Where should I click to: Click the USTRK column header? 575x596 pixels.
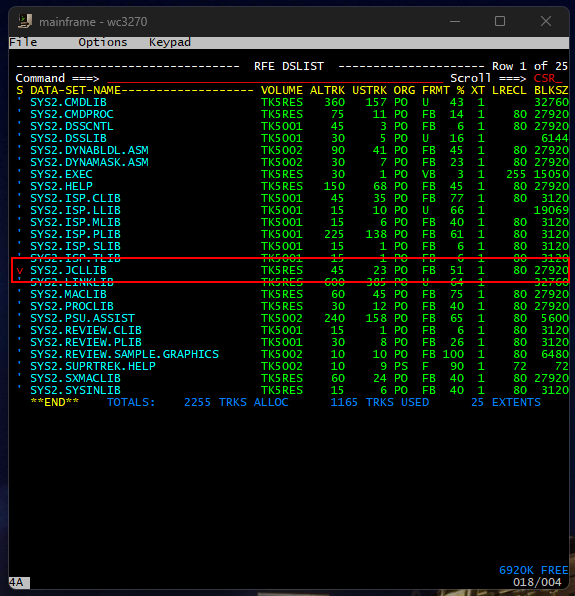pyautogui.click(x=369, y=90)
